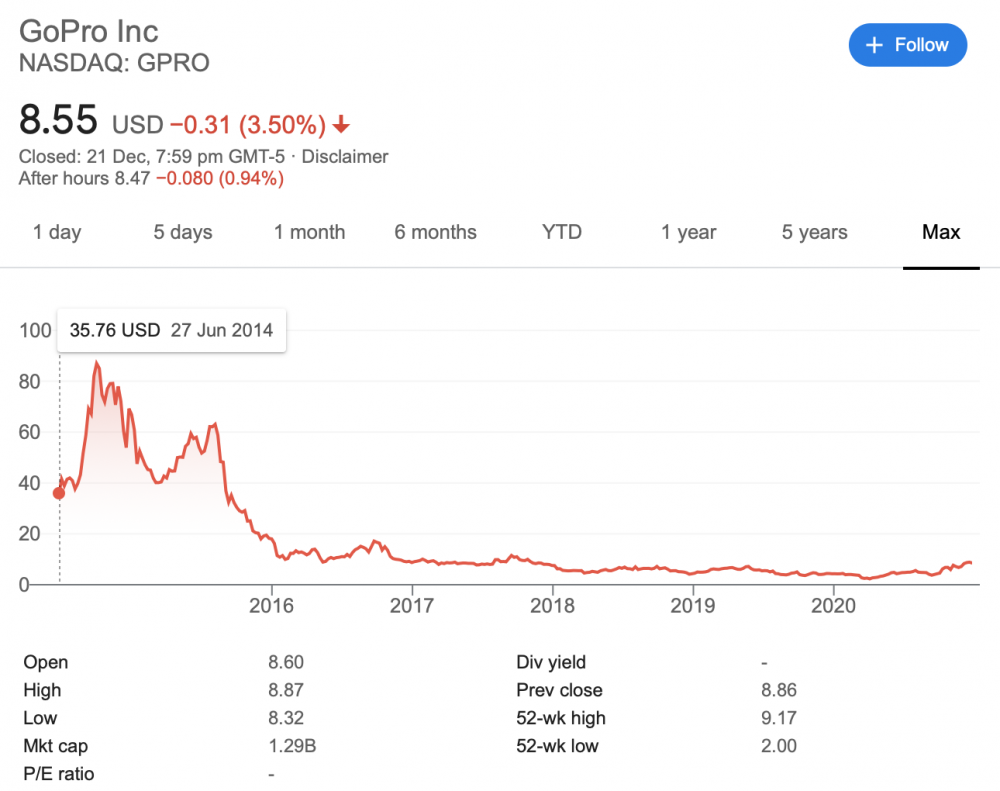Click the GoPro Inc company title
Image resolution: width=1000 pixels, height=791 pixels.
click(89, 32)
